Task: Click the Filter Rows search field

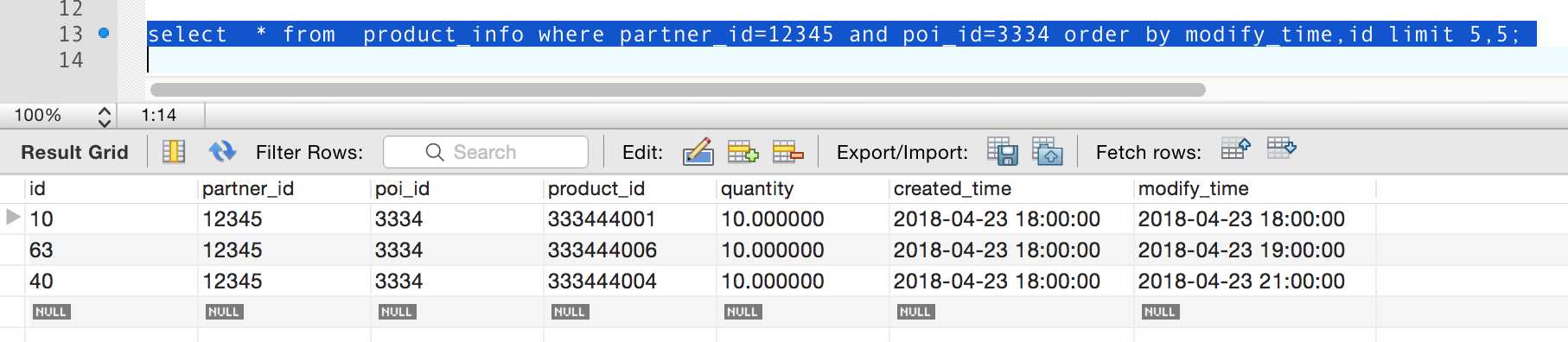Action: click(x=486, y=152)
